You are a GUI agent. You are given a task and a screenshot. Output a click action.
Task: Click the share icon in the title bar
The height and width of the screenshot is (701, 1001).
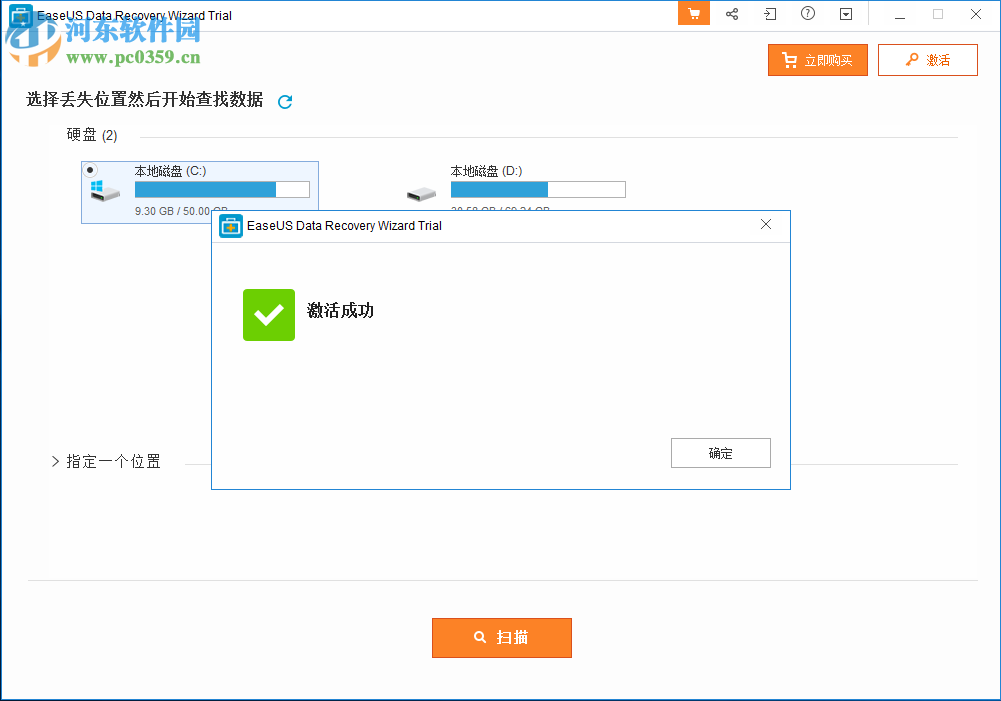click(x=731, y=14)
